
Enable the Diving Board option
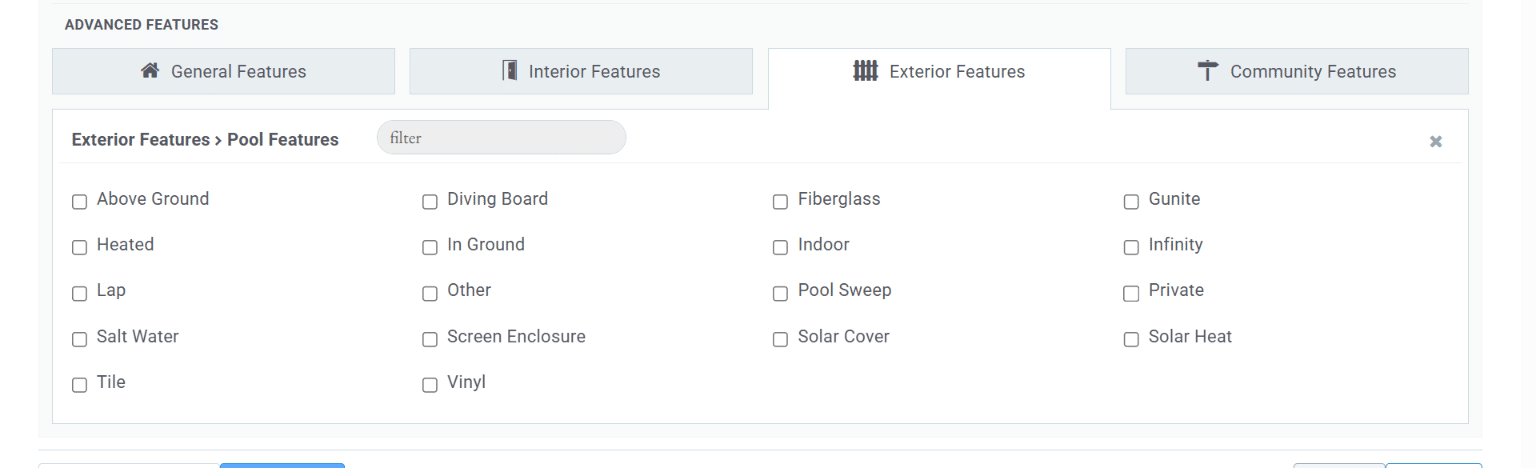430,202
